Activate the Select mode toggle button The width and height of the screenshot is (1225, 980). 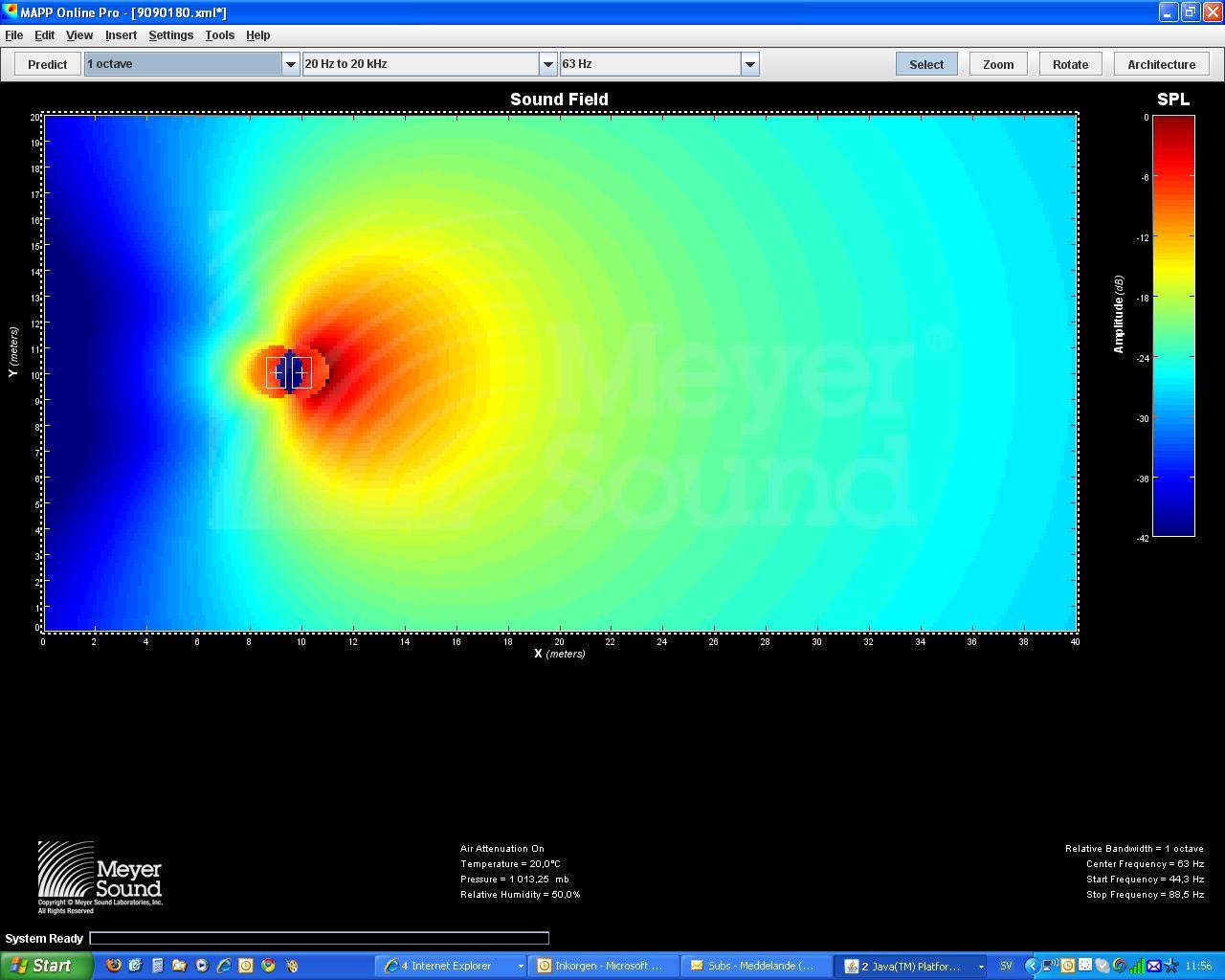pos(925,64)
